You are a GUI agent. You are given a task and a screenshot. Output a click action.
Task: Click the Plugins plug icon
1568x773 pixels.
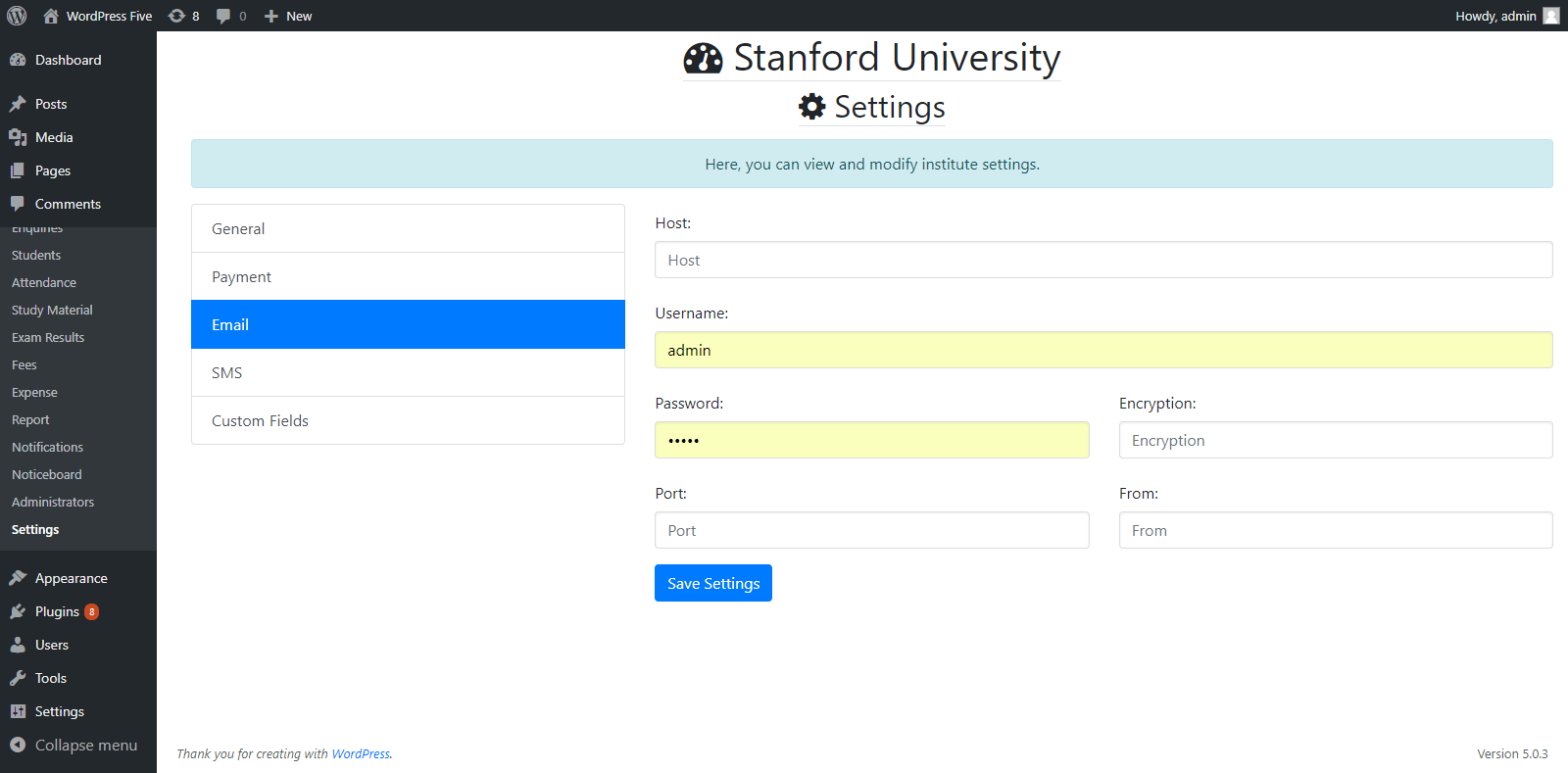18,611
